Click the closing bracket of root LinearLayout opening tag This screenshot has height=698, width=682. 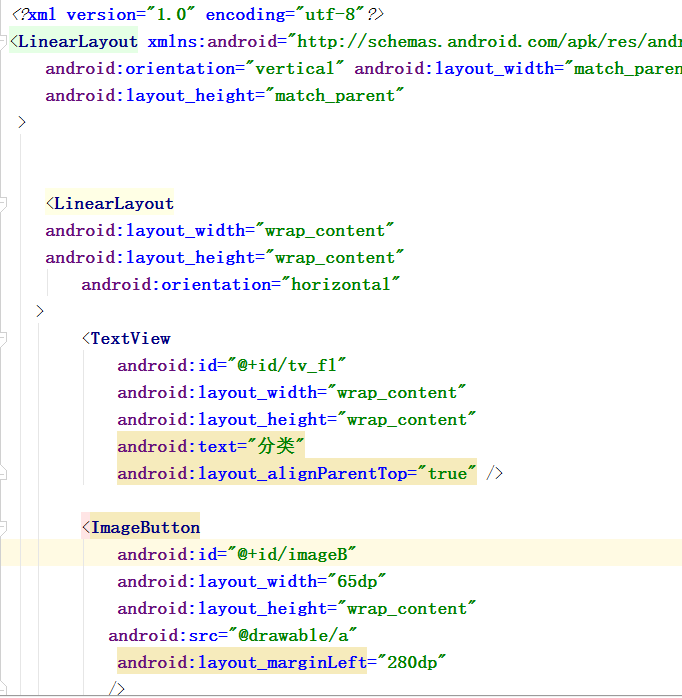tap(22, 122)
